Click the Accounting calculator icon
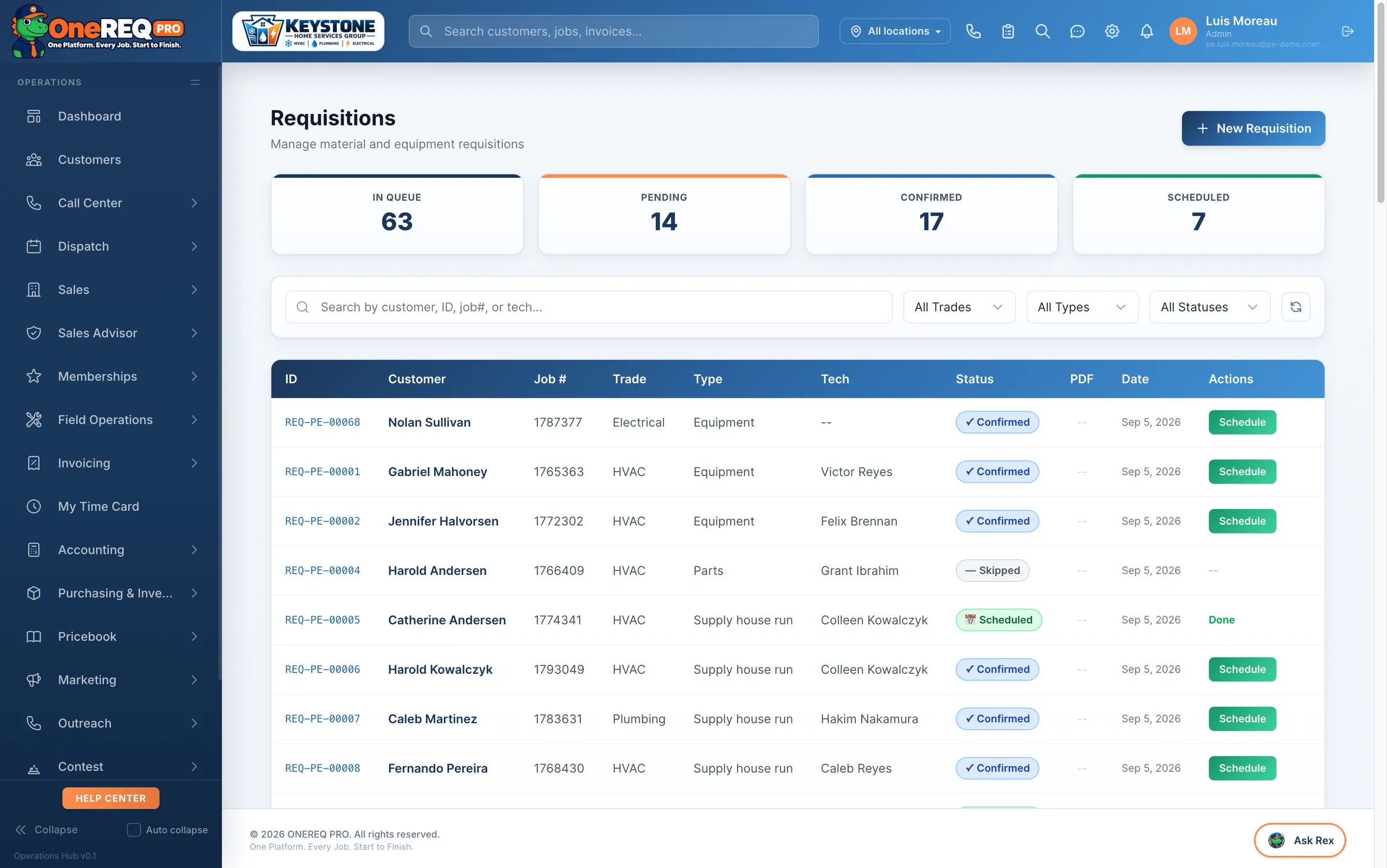The height and width of the screenshot is (868, 1387). (34, 550)
